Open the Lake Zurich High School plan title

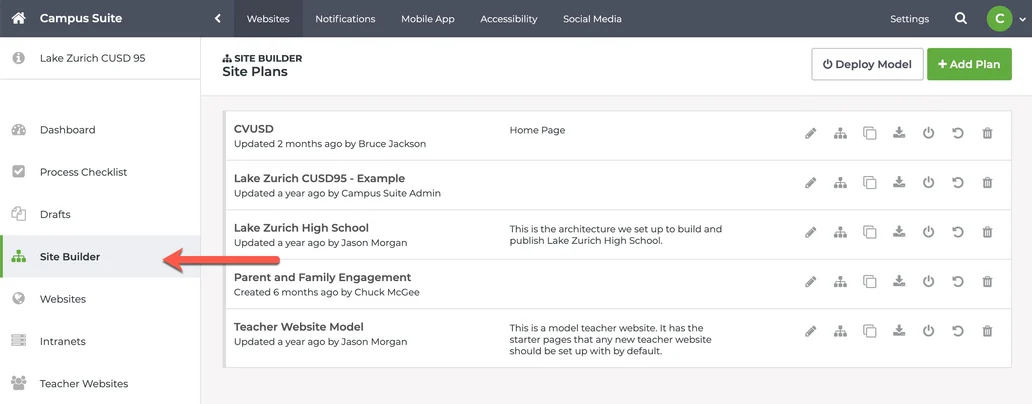(301, 227)
